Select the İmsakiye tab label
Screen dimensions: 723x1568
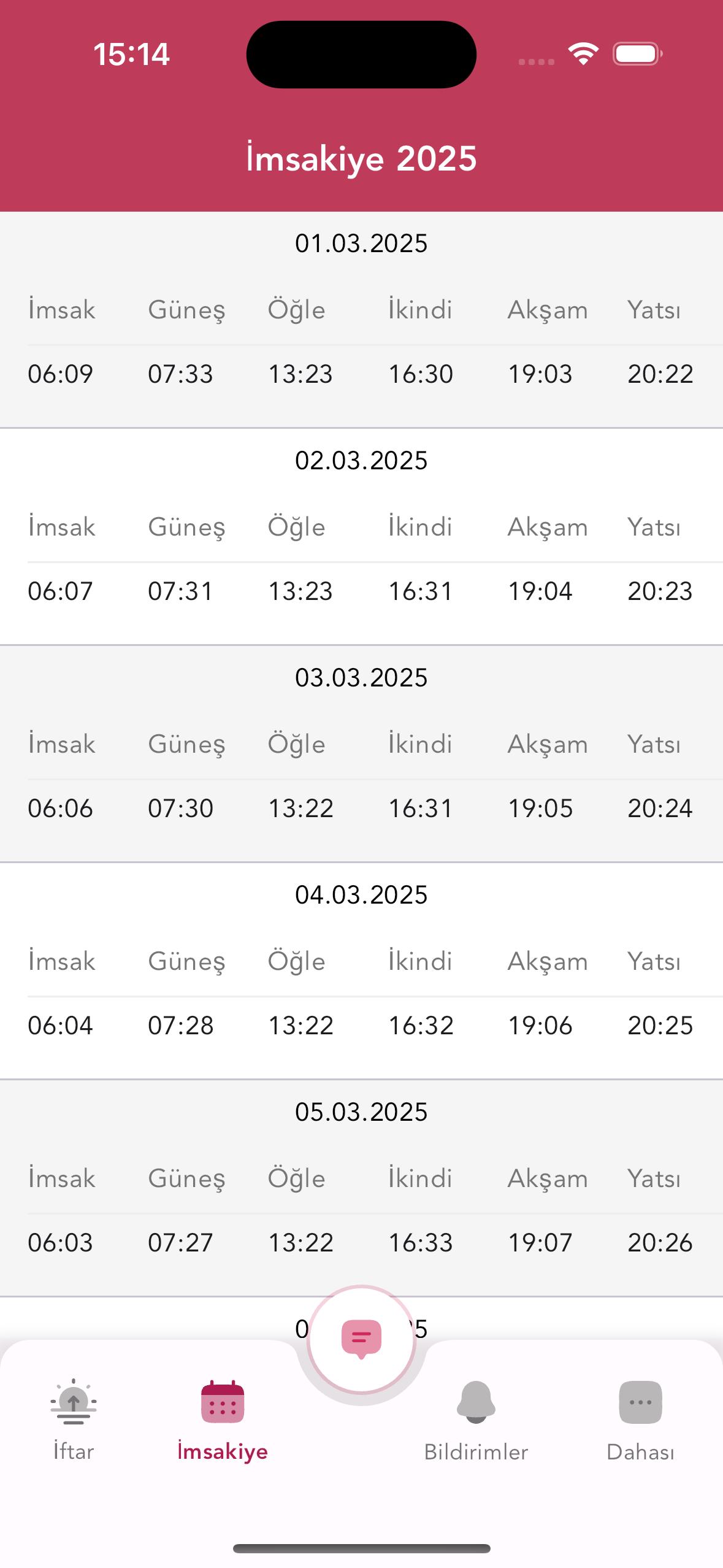coord(223,1451)
